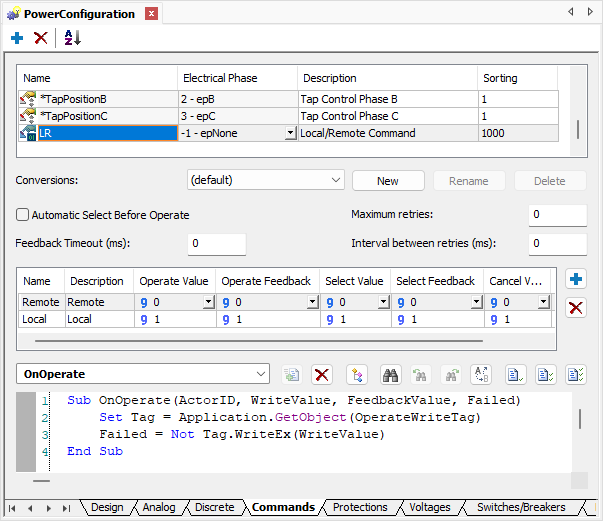The image size is (603, 521).
Task: Enable Automatic Select Before Operate checkbox
Action: pyautogui.click(x=23, y=215)
